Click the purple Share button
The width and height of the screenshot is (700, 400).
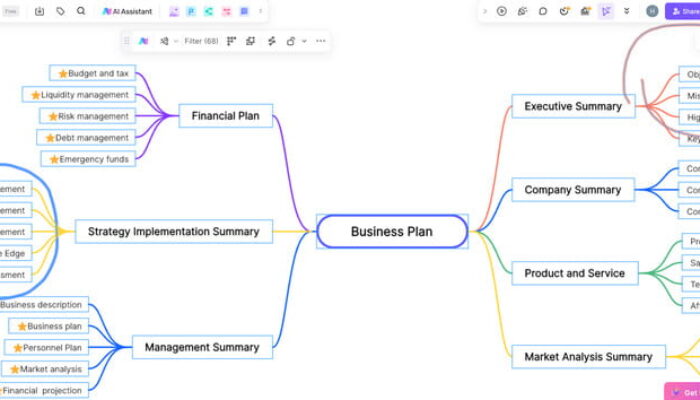click(x=685, y=11)
